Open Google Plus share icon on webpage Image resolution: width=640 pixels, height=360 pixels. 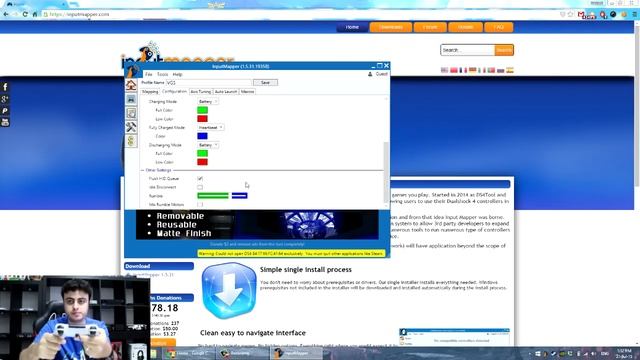(x=5, y=99)
